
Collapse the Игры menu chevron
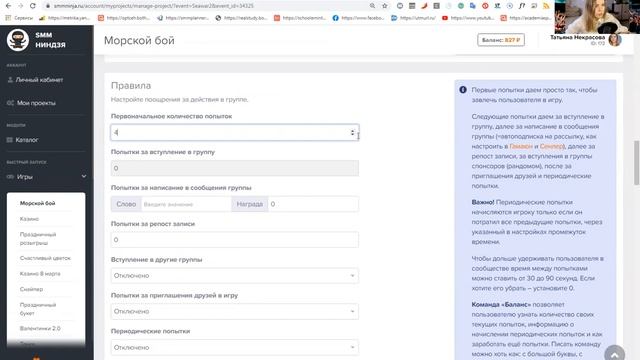click(x=84, y=176)
